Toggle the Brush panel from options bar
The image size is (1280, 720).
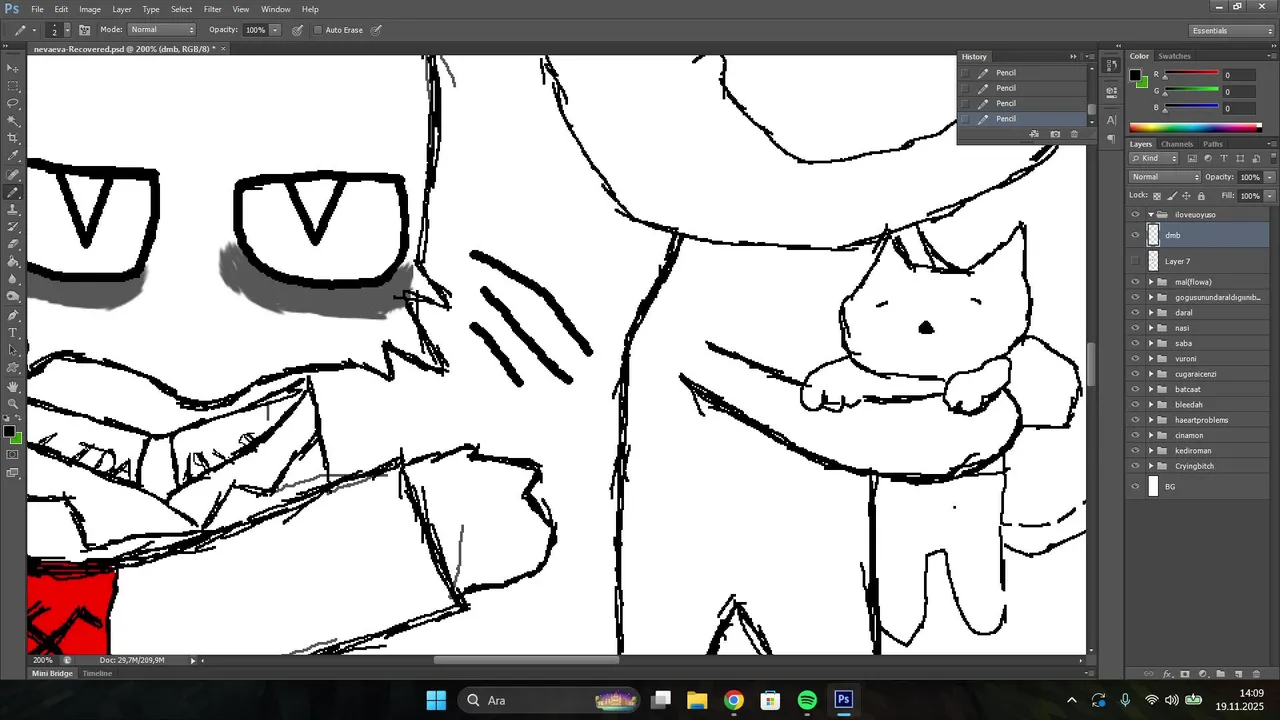(x=85, y=30)
